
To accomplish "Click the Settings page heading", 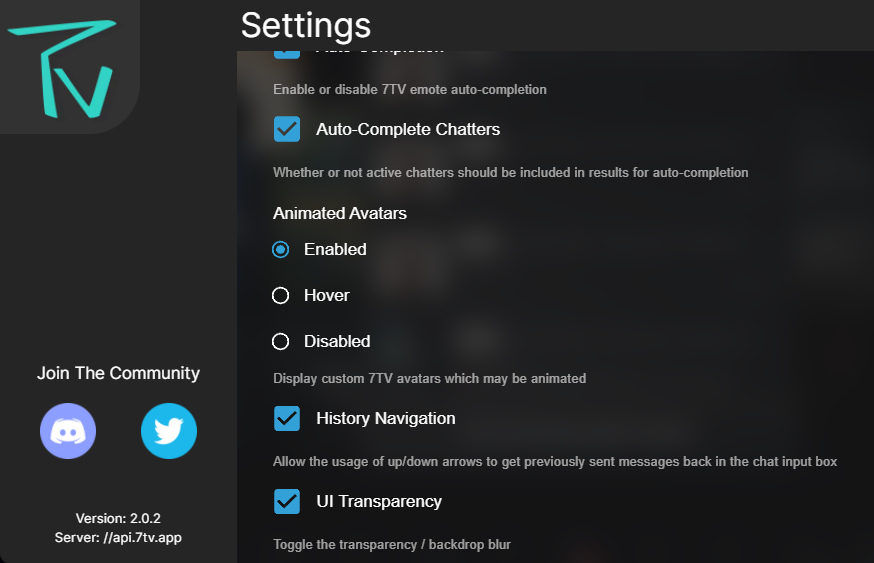I will pyautogui.click(x=305, y=24).
